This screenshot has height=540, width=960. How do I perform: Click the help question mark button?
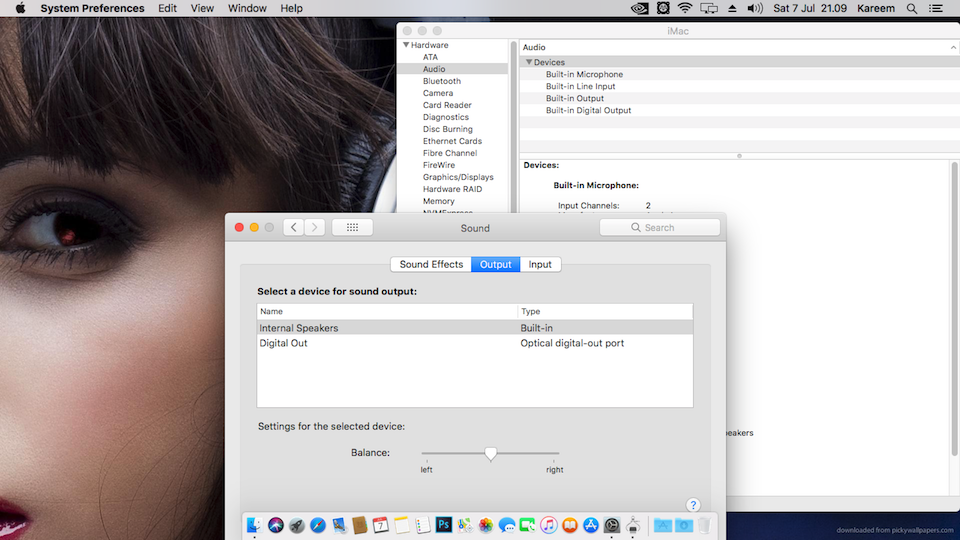[693, 505]
